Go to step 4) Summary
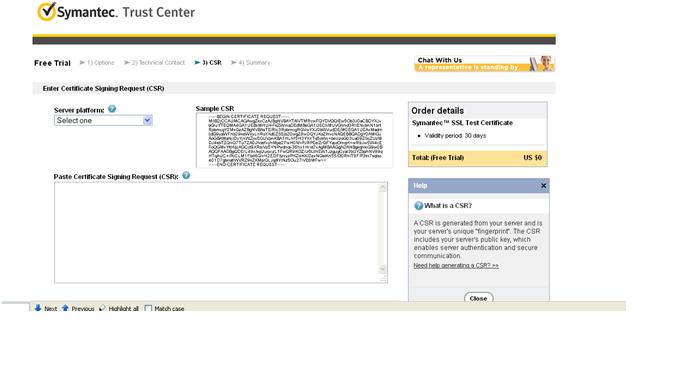 254,63
